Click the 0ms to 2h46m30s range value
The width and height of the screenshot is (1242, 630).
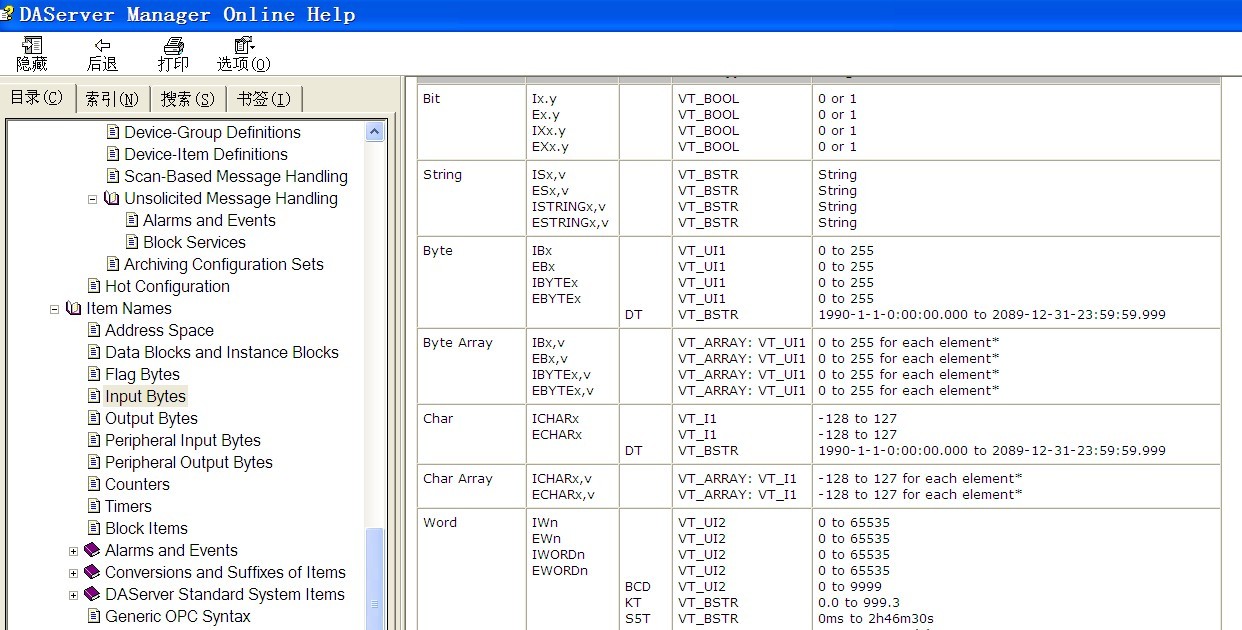(x=876, y=619)
